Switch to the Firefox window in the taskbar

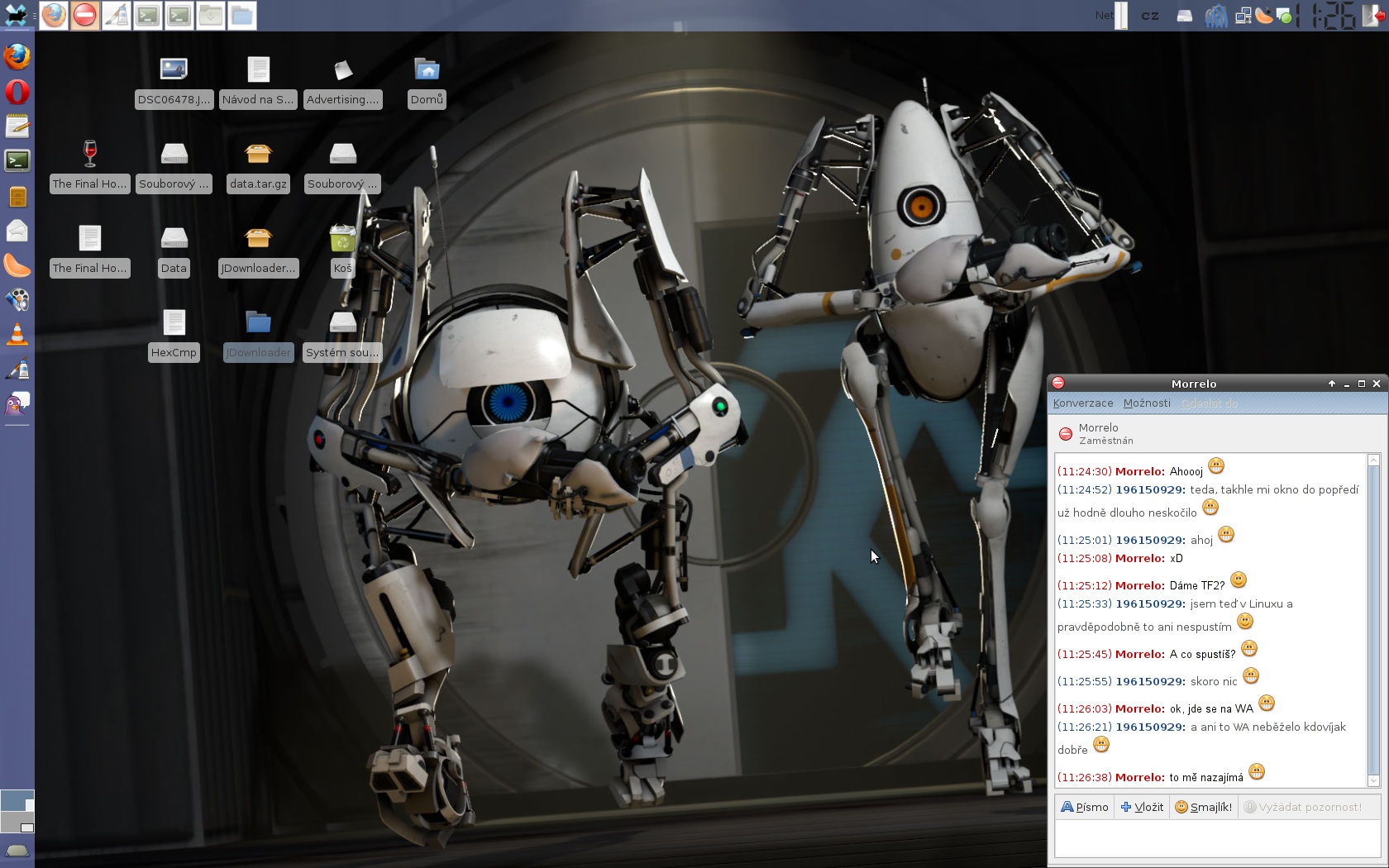[54, 15]
